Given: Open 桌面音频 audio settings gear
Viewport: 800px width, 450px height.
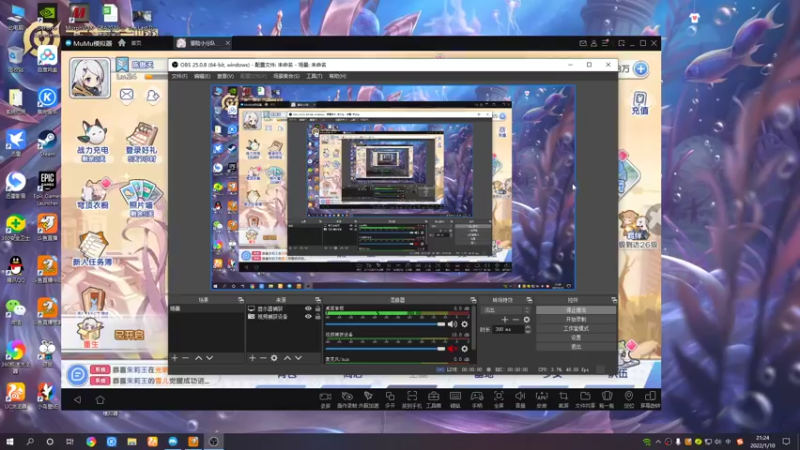Looking at the screenshot, I should pos(464,324).
